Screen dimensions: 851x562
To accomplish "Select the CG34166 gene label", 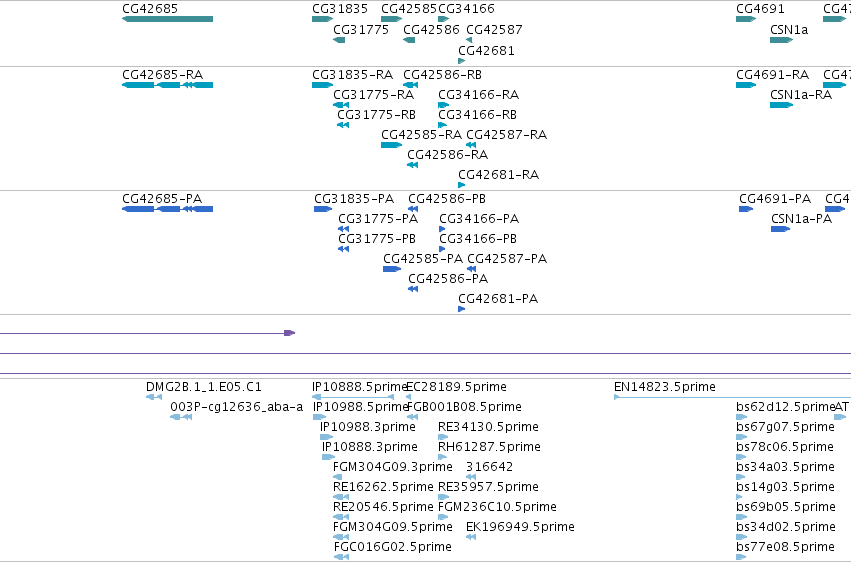I will pos(466,9).
